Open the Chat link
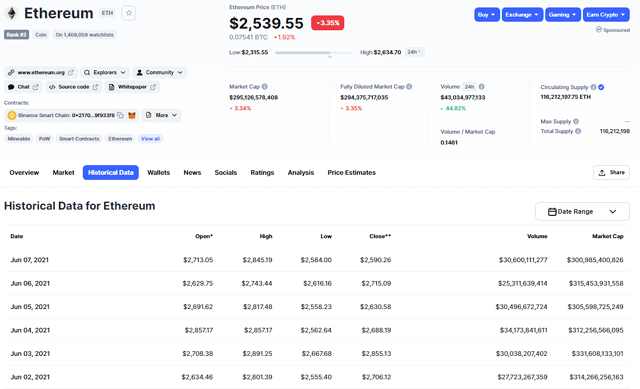 click(x=23, y=87)
